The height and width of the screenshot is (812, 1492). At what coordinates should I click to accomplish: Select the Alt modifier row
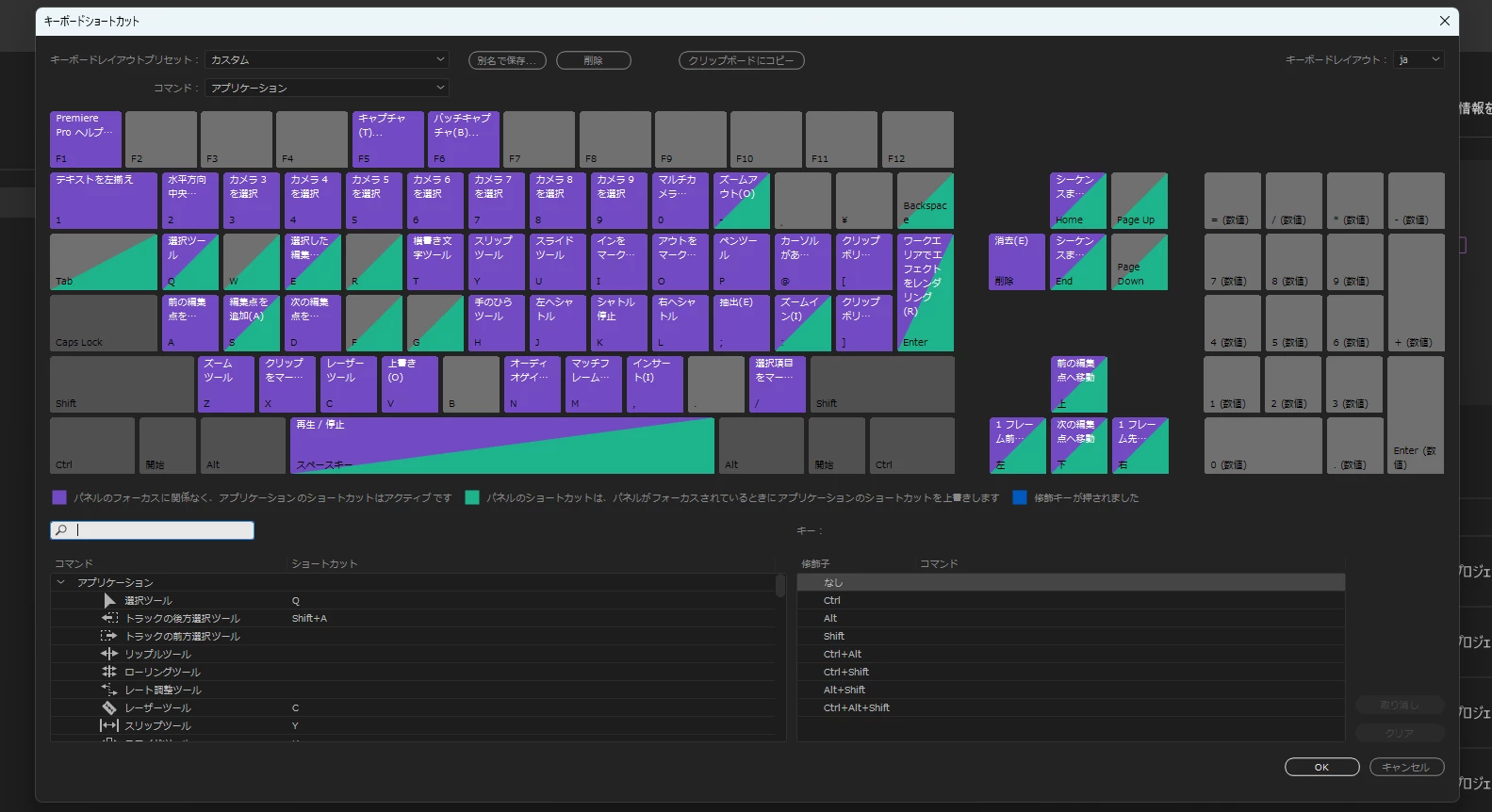coord(1071,618)
